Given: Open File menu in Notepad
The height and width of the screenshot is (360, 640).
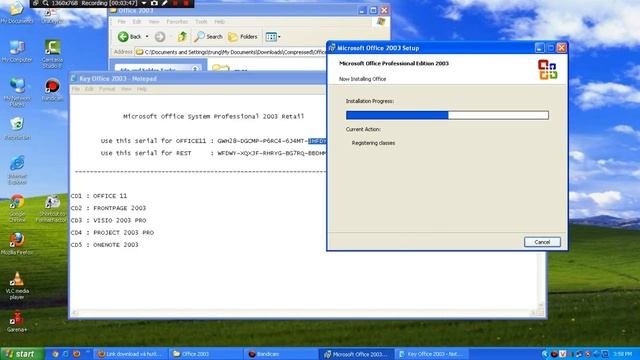Looking at the screenshot, I should point(76,89).
